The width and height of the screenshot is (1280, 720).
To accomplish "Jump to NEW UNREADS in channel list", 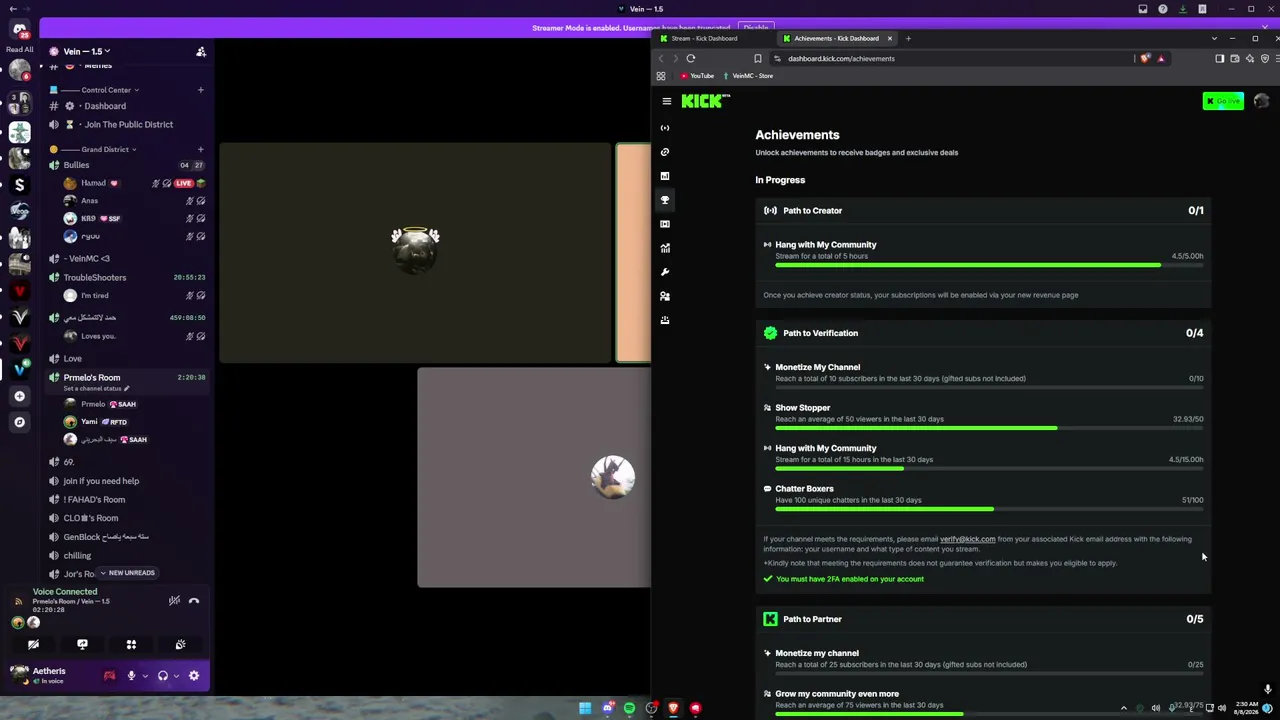I will click(x=128, y=573).
